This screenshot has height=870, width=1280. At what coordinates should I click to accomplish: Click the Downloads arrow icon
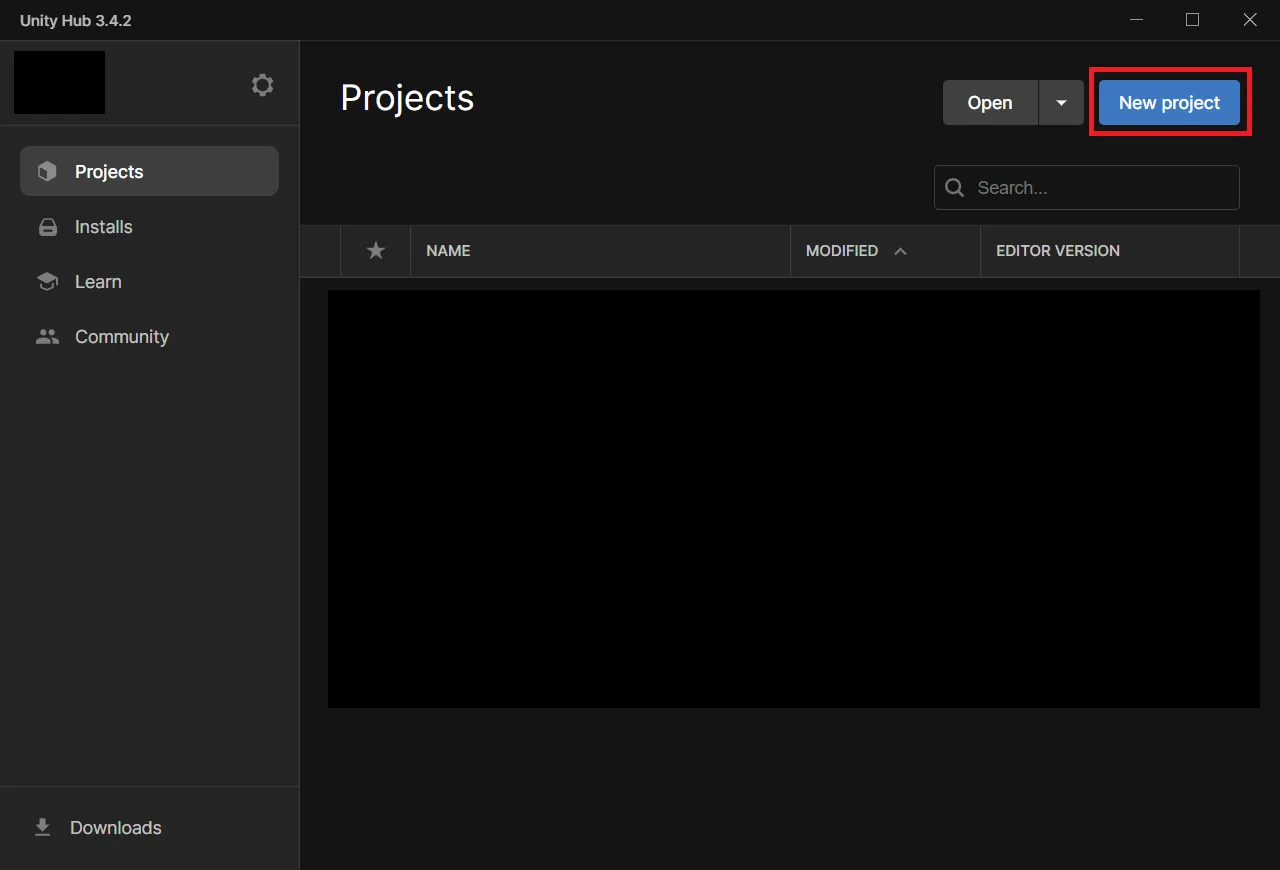[42, 827]
